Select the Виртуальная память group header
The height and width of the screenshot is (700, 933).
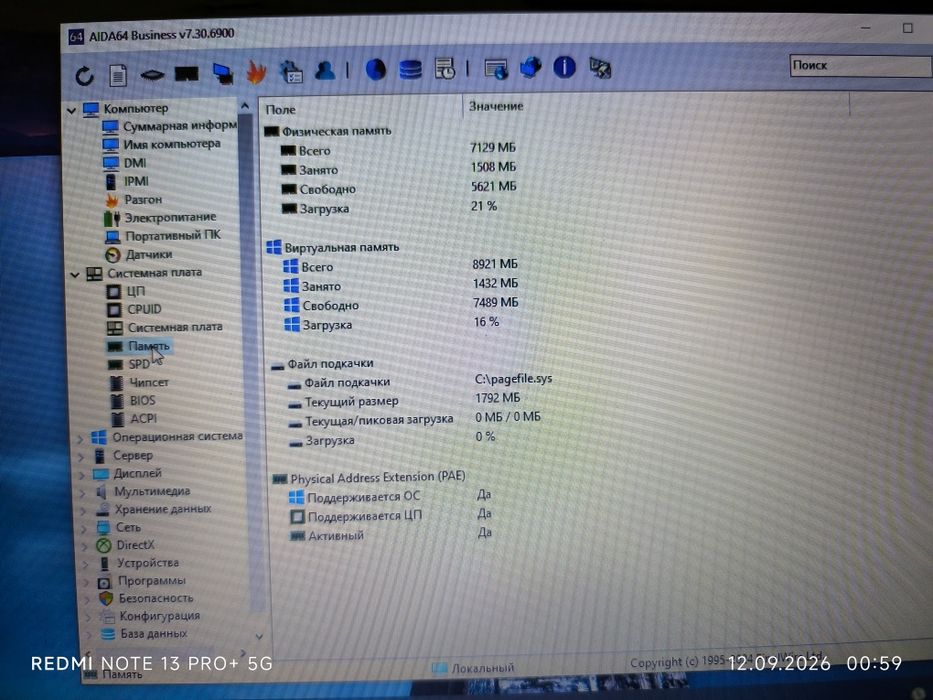pos(342,247)
